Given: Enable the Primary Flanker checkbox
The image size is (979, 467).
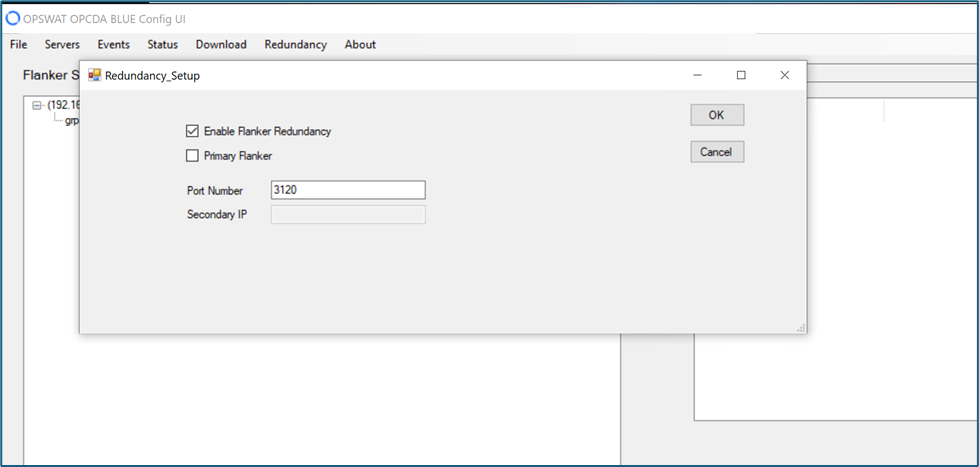Looking at the screenshot, I should tap(193, 156).
